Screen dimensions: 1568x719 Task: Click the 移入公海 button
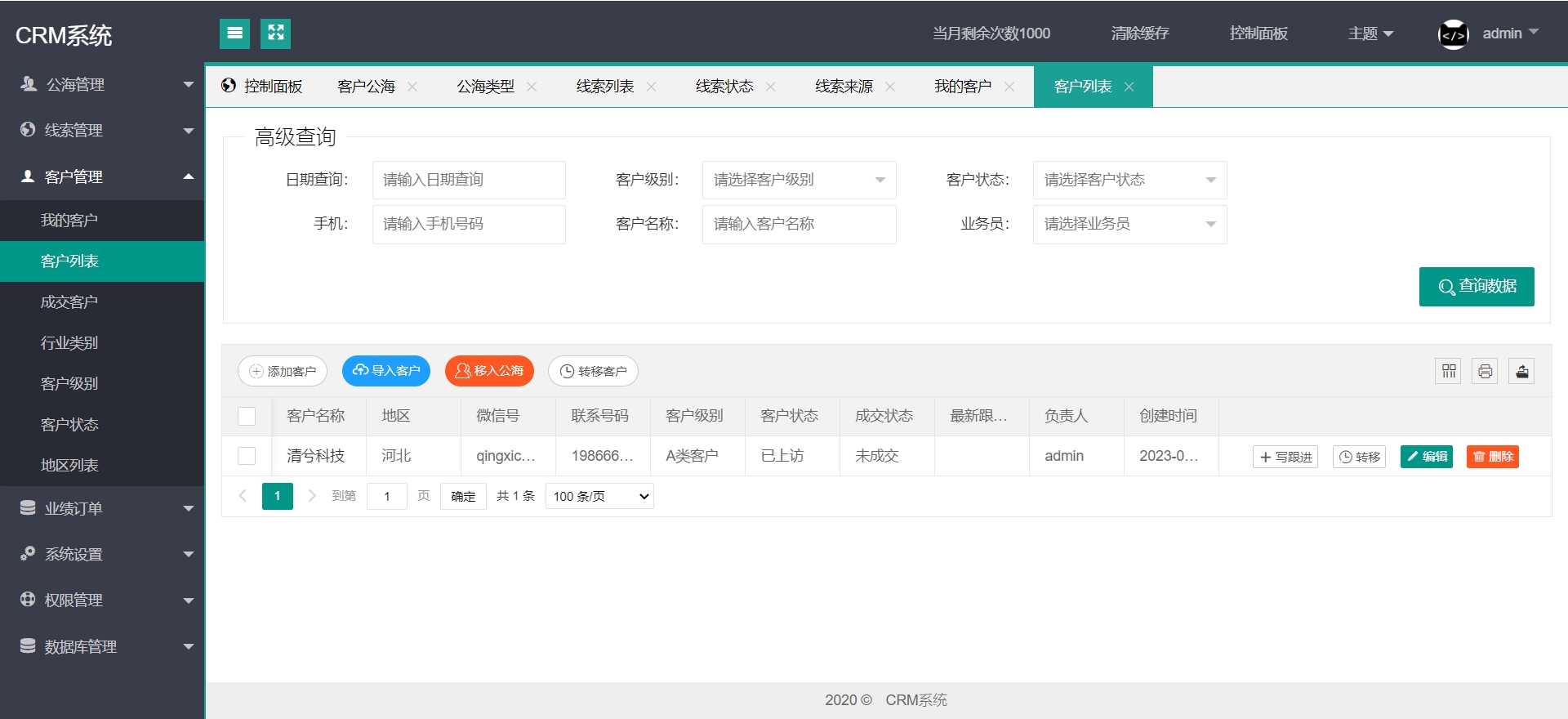click(x=489, y=371)
